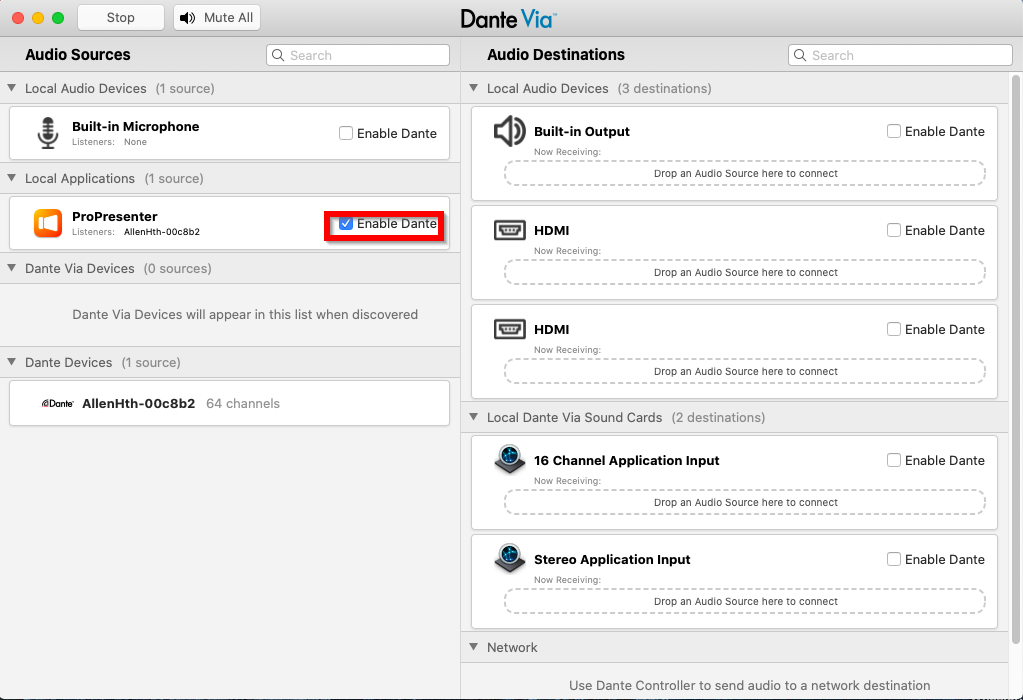Click the Built-in Output speaker icon
This screenshot has width=1023, height=700.
pyautogui.click(x=509, y=131)
